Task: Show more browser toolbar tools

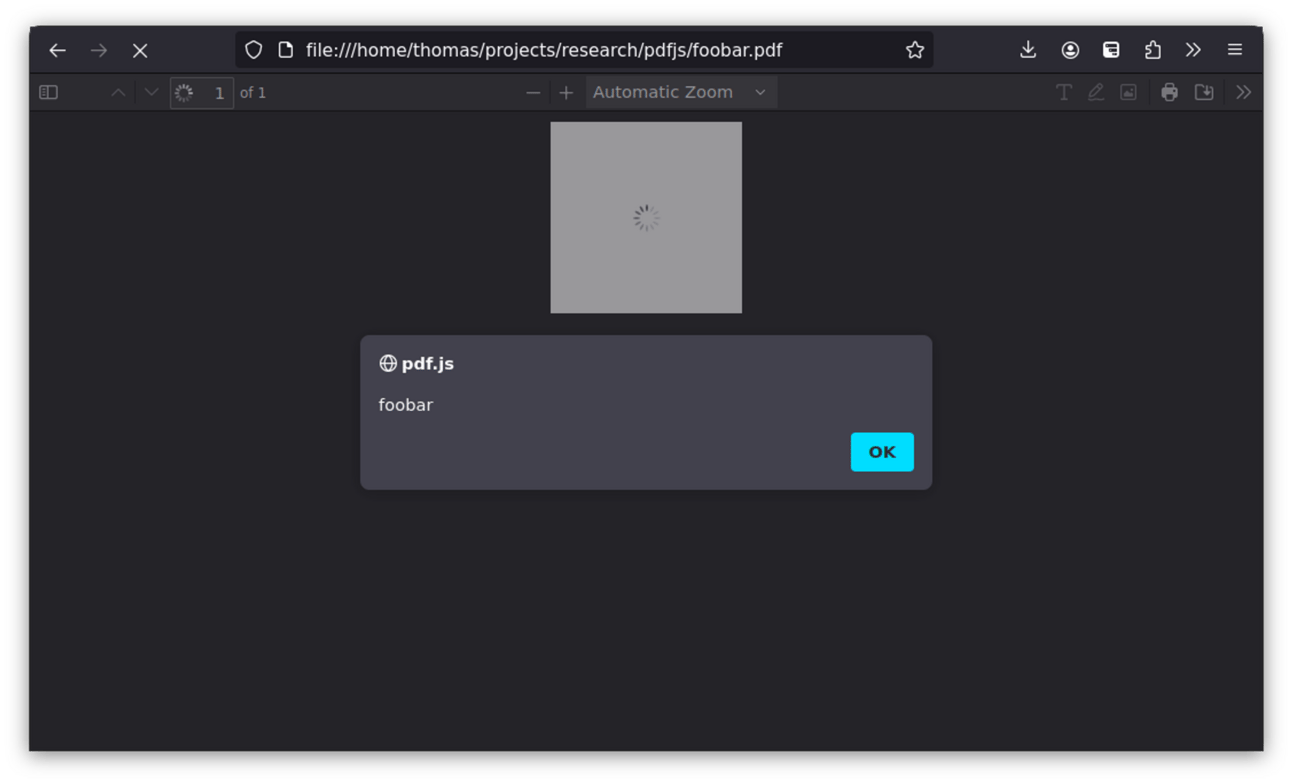Action: 1193,50
